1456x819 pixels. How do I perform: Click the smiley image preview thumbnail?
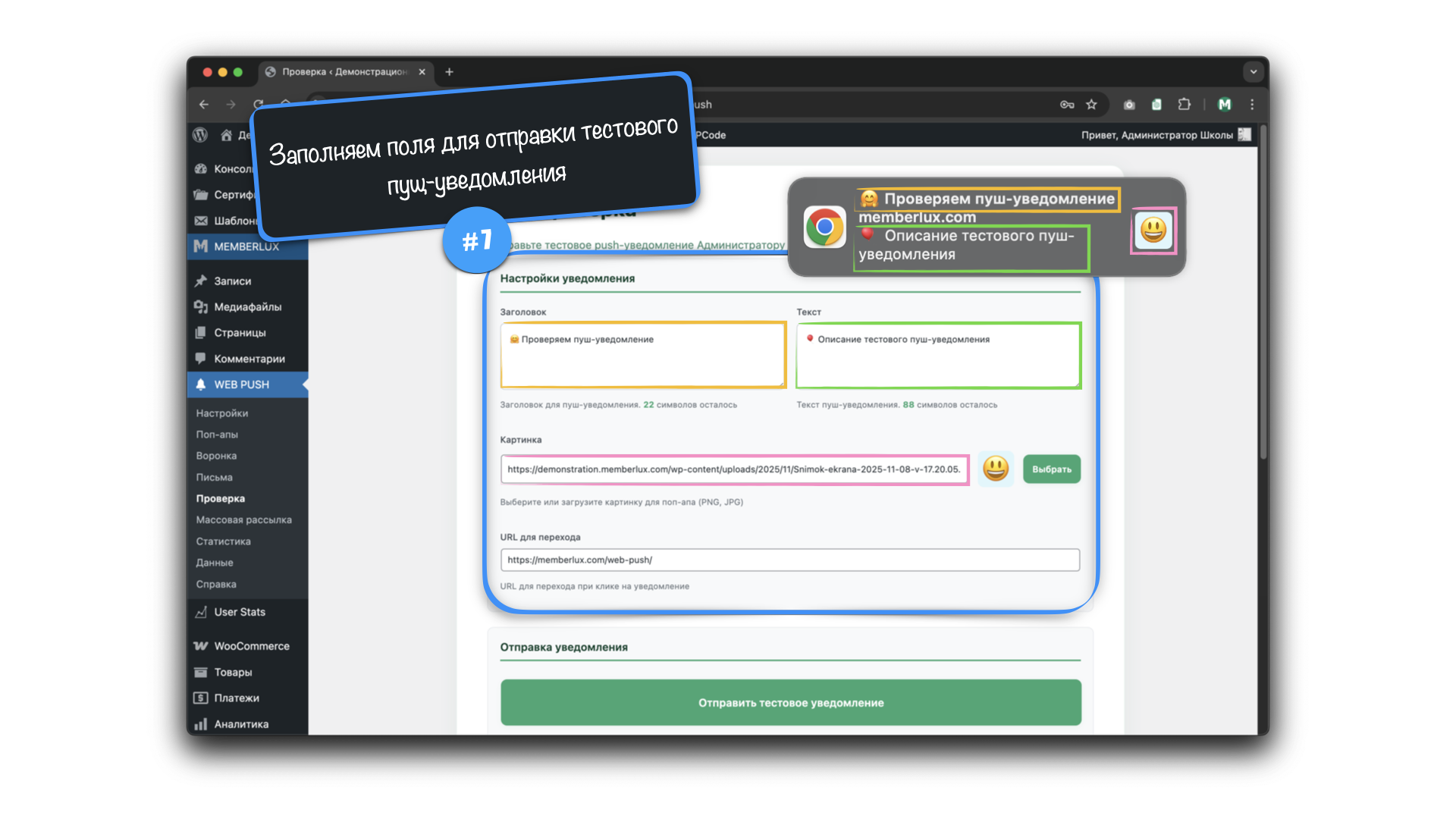click(995, 469)
